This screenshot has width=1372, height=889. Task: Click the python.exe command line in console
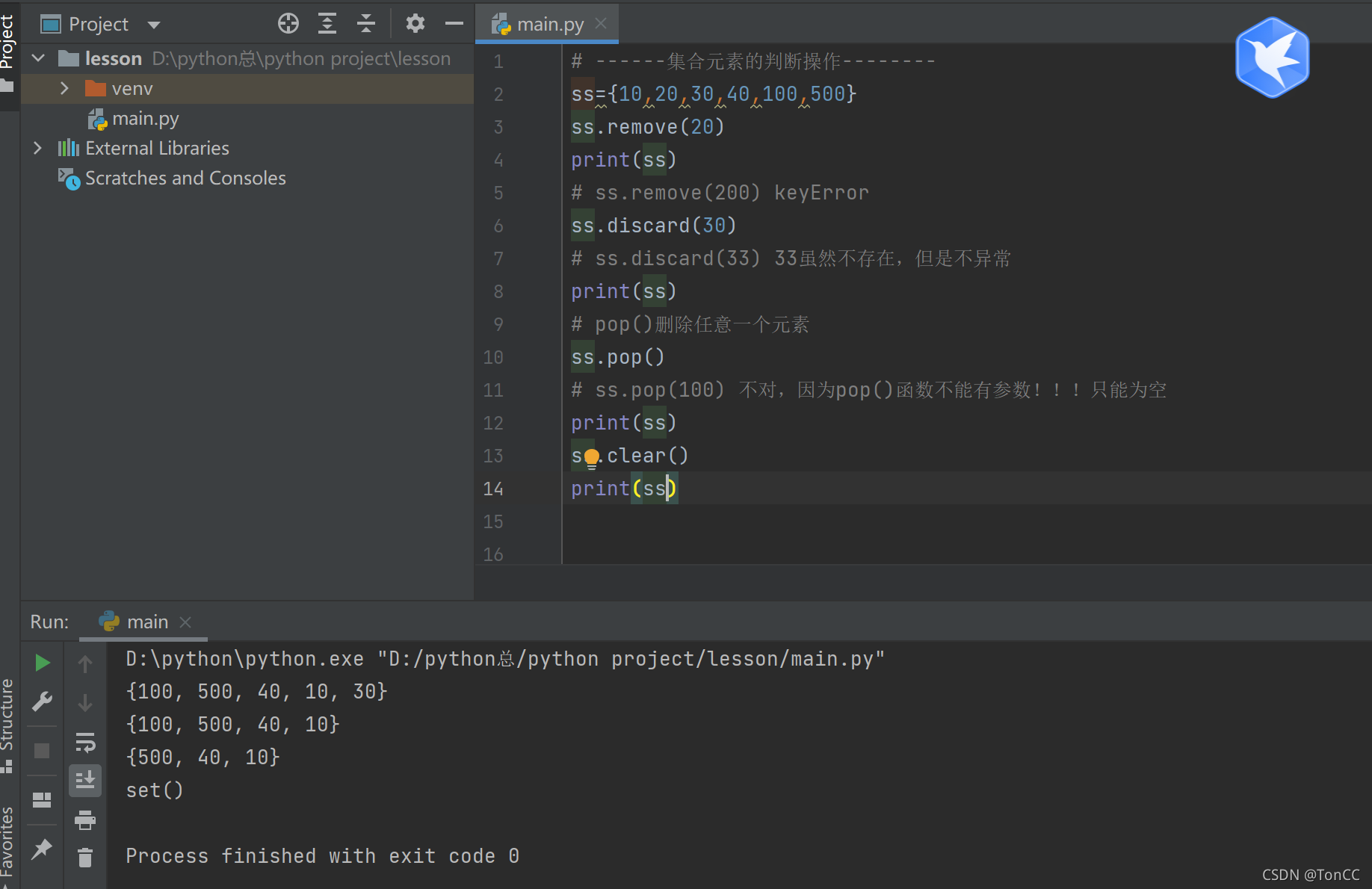pos(505,659)
